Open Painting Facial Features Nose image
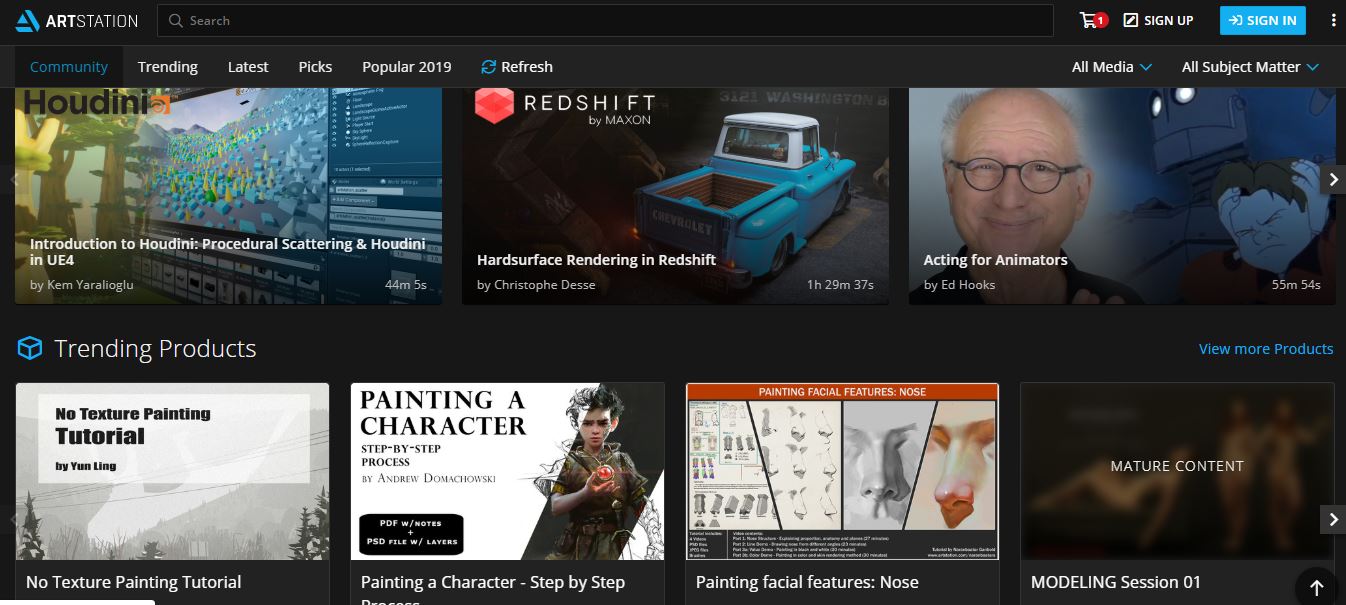The width and height of the screenshot is (1346, 605). pos(842,471)
